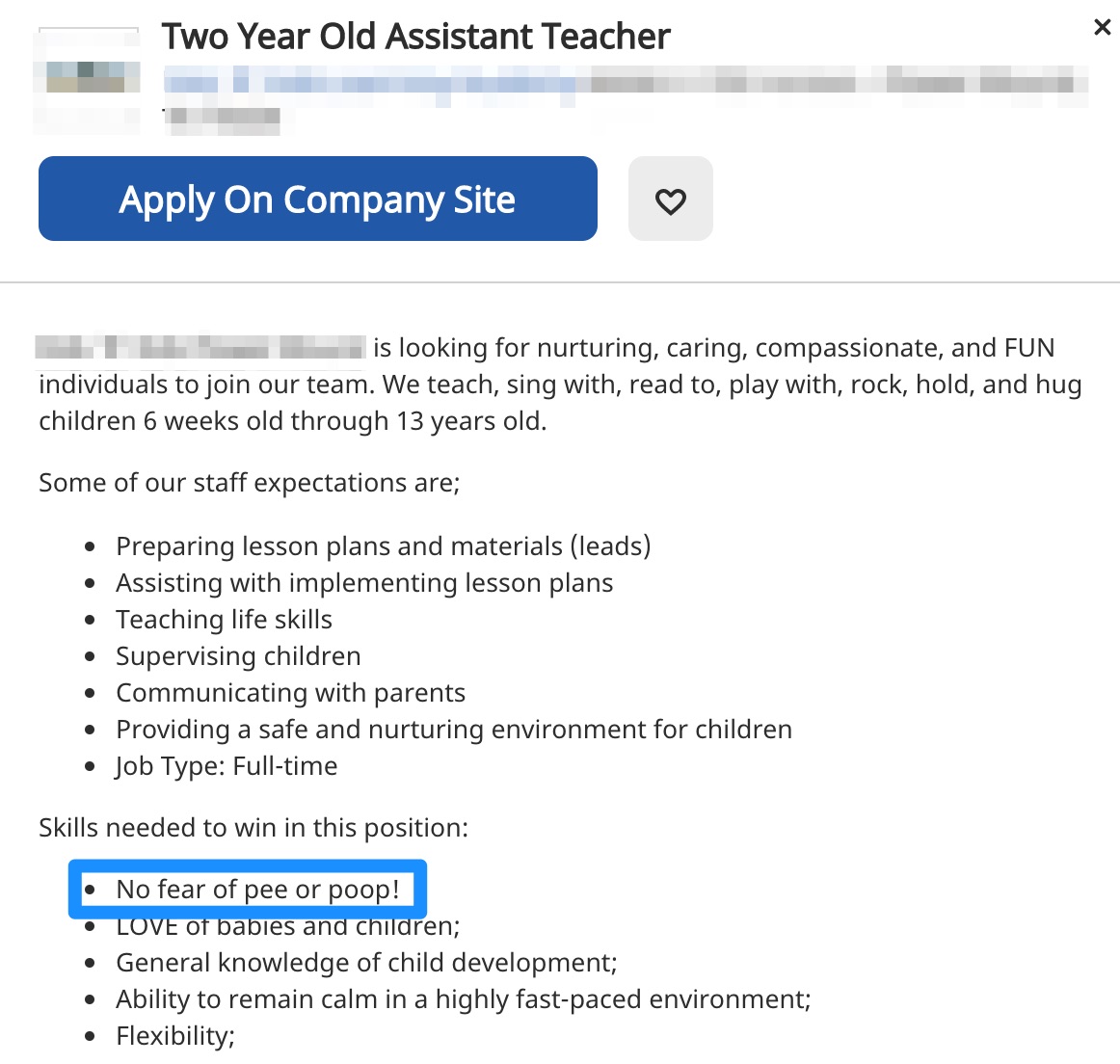Click the 'Job Type: Full-time' bullet
This screenshot has width=1120, height=1064.
[227, 765]
